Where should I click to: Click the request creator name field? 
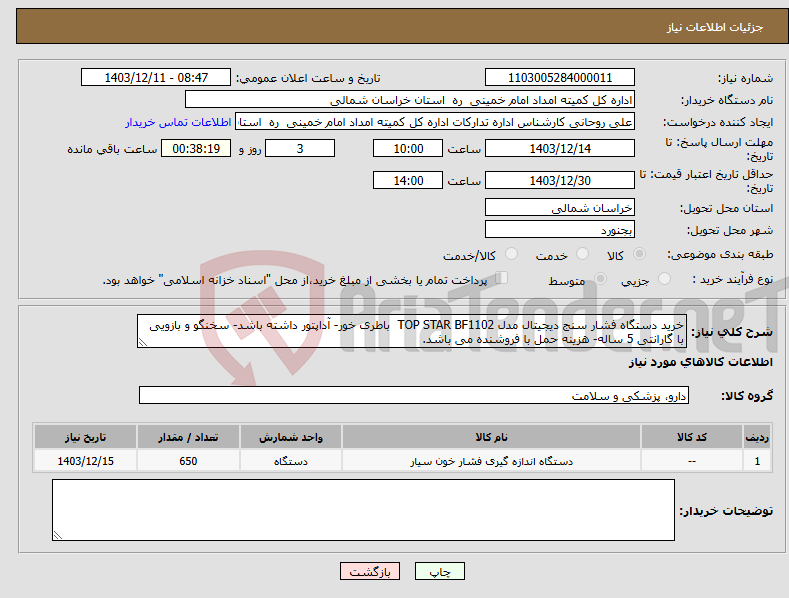[x=435, y=122]
